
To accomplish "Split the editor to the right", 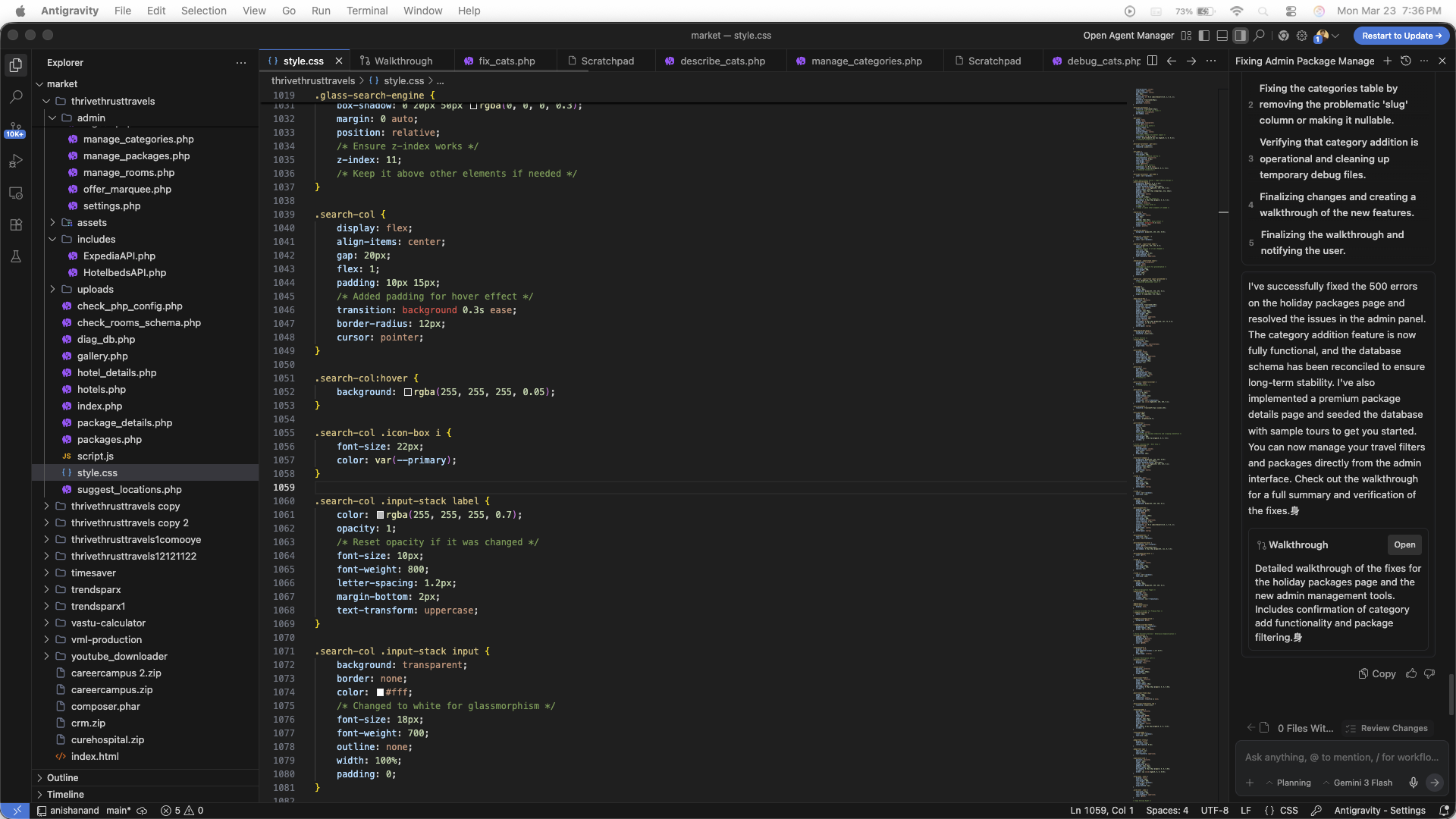I will (1152, 61).
